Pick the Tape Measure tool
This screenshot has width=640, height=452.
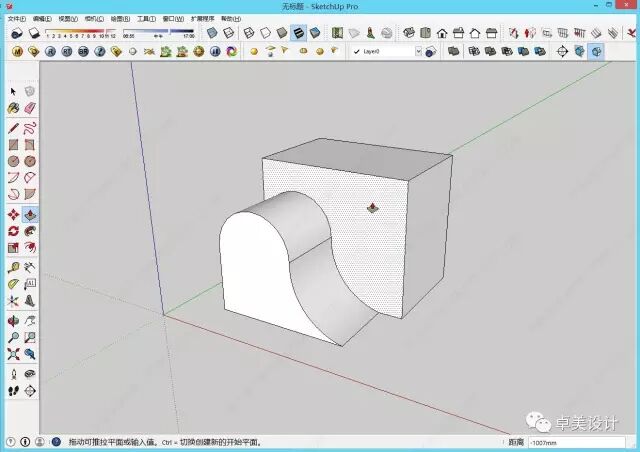point(13,267)
